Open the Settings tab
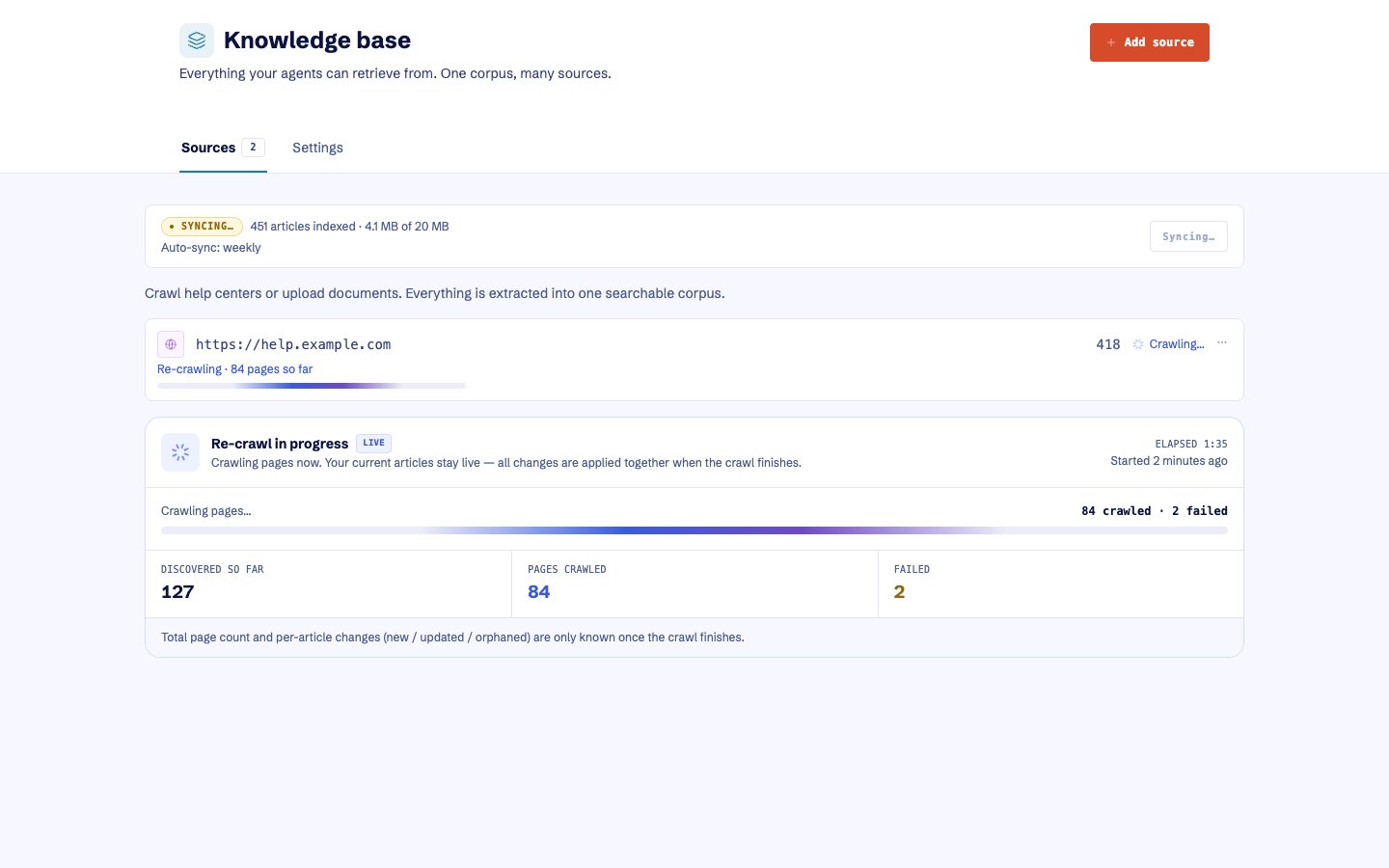This screenshot has width=1389, height=868. [x=317, y=148]
